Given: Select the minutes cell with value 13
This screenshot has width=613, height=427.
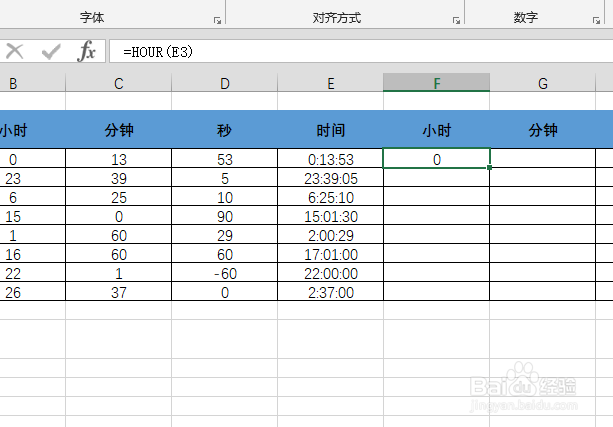Looking at the screenshot, I should 119,159.
